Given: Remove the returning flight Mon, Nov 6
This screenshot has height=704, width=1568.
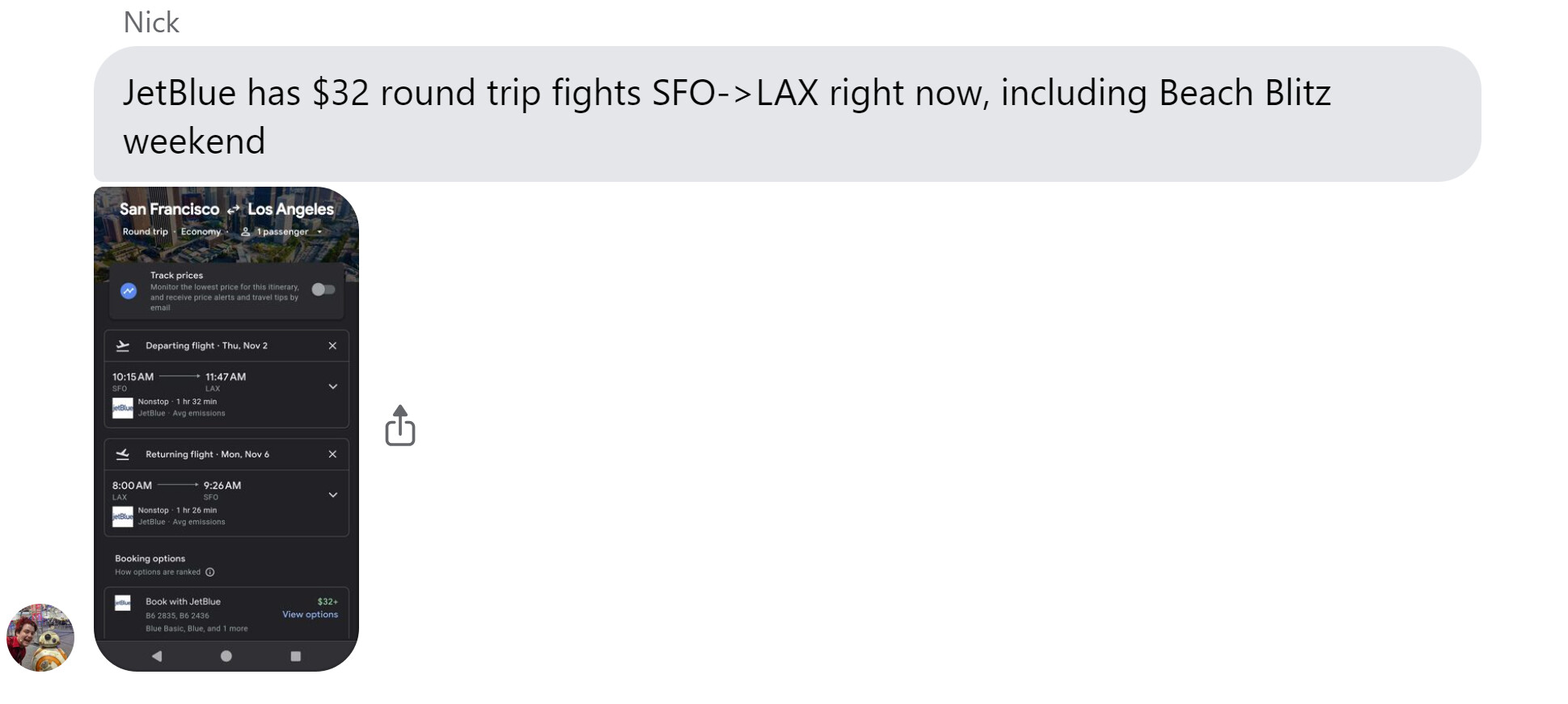Looking at the screenshot, I should pos(332,454).
